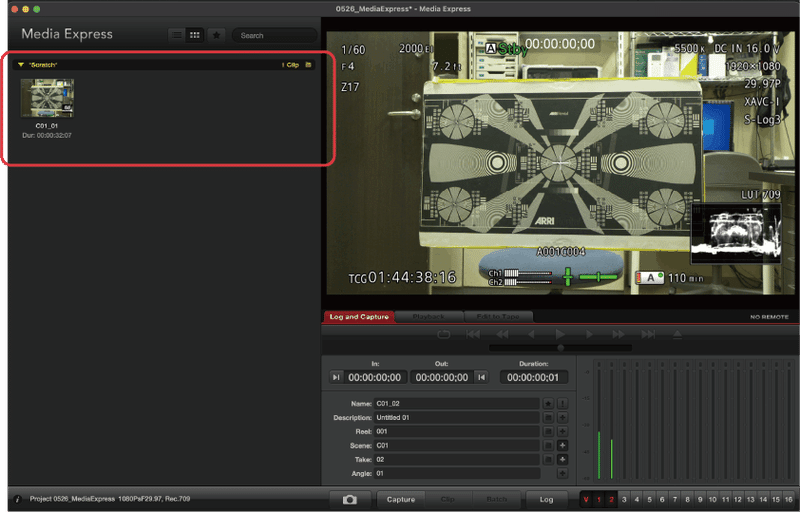
Task: Edit the Description field Untitled 01
Action: coord(457,418)
